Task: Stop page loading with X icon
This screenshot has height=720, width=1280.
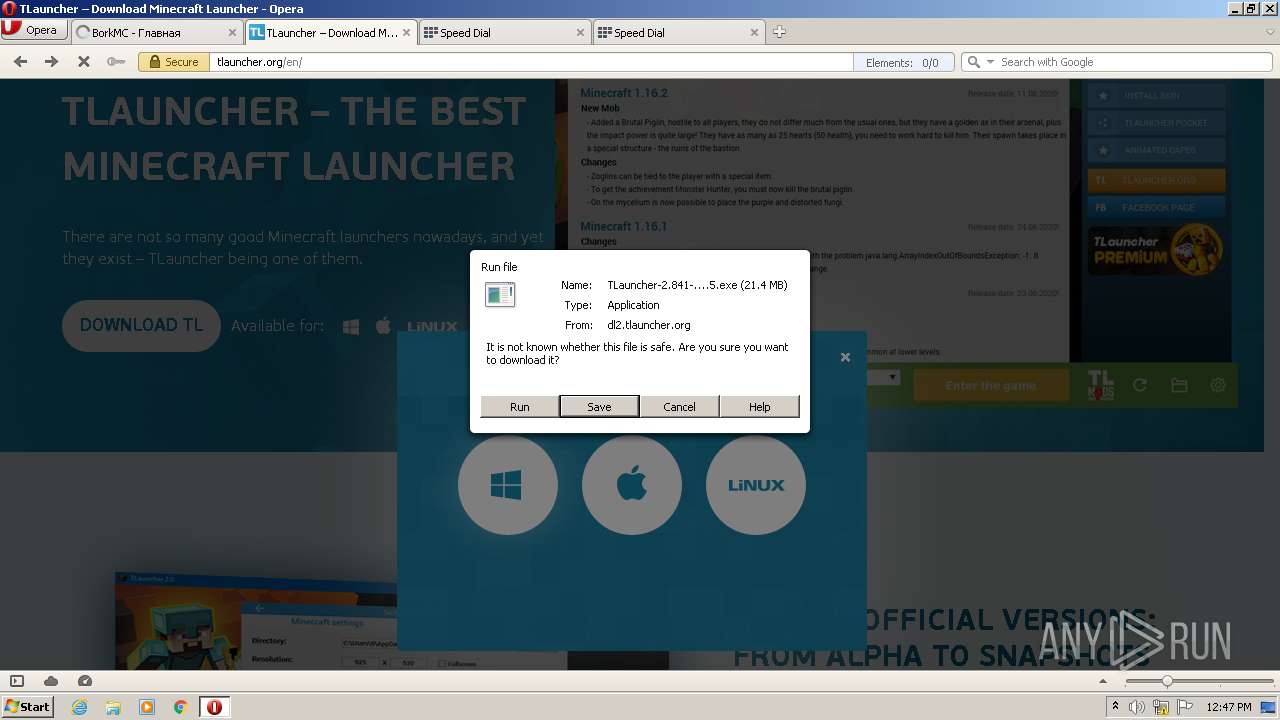Action: (x=84, y=62)
